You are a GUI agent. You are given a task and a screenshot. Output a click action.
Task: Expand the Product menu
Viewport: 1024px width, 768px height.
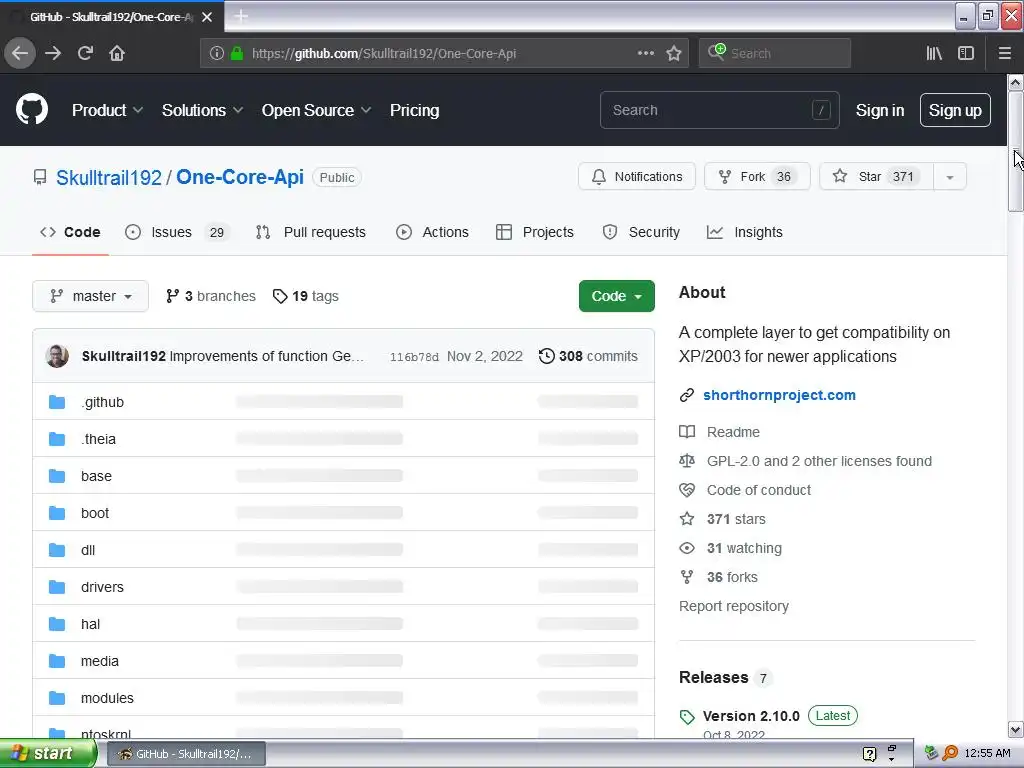[x=107, y=110]
